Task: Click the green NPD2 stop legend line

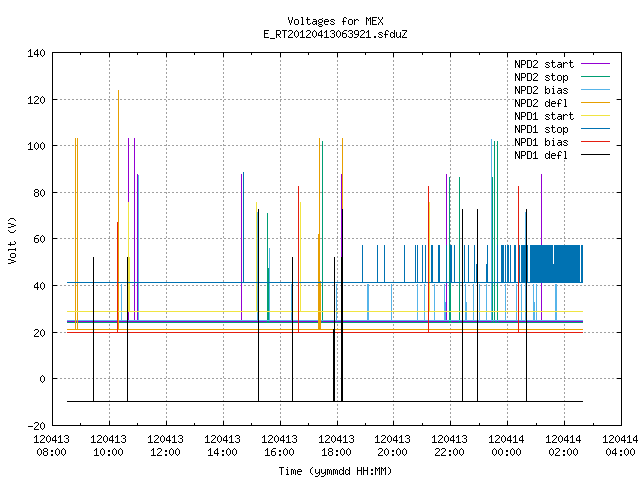Action: click(596, 77)
